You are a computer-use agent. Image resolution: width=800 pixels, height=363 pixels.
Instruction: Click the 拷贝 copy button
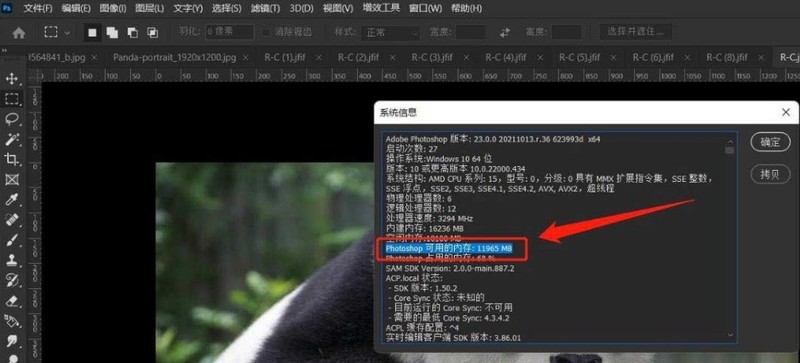click(x=769, y=175)
